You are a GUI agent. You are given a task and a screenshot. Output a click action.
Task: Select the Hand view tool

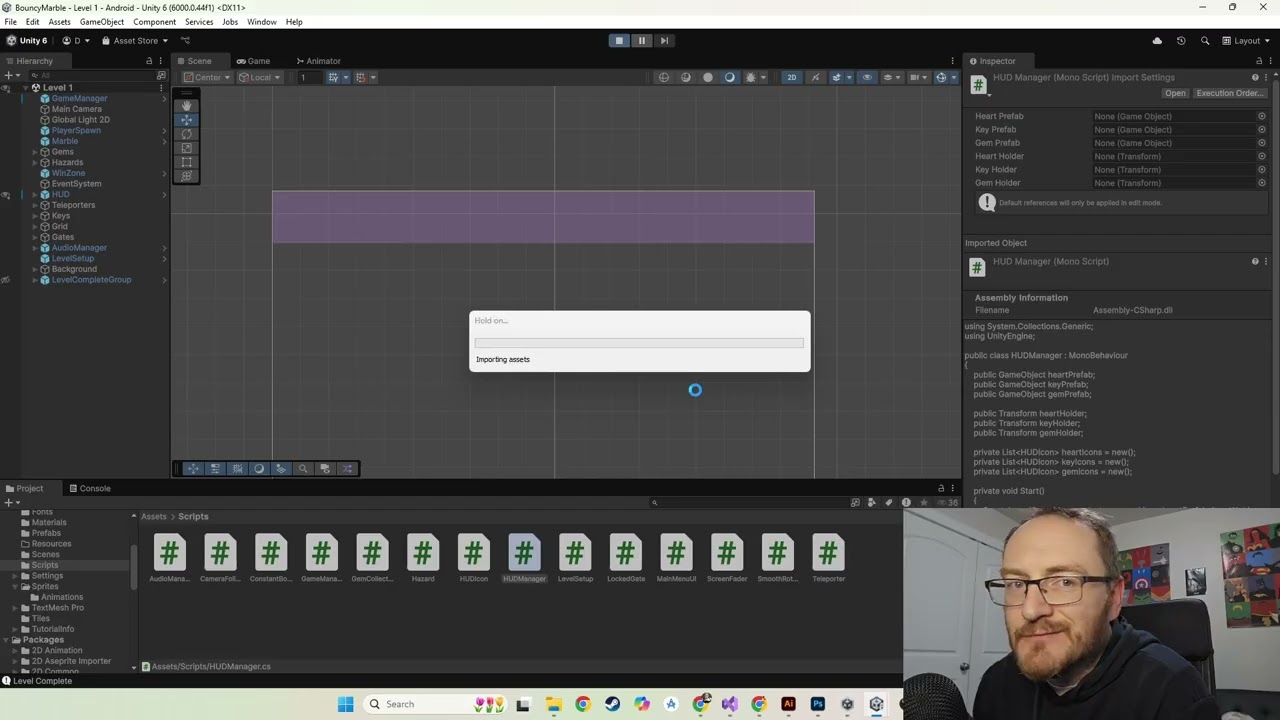186,105
